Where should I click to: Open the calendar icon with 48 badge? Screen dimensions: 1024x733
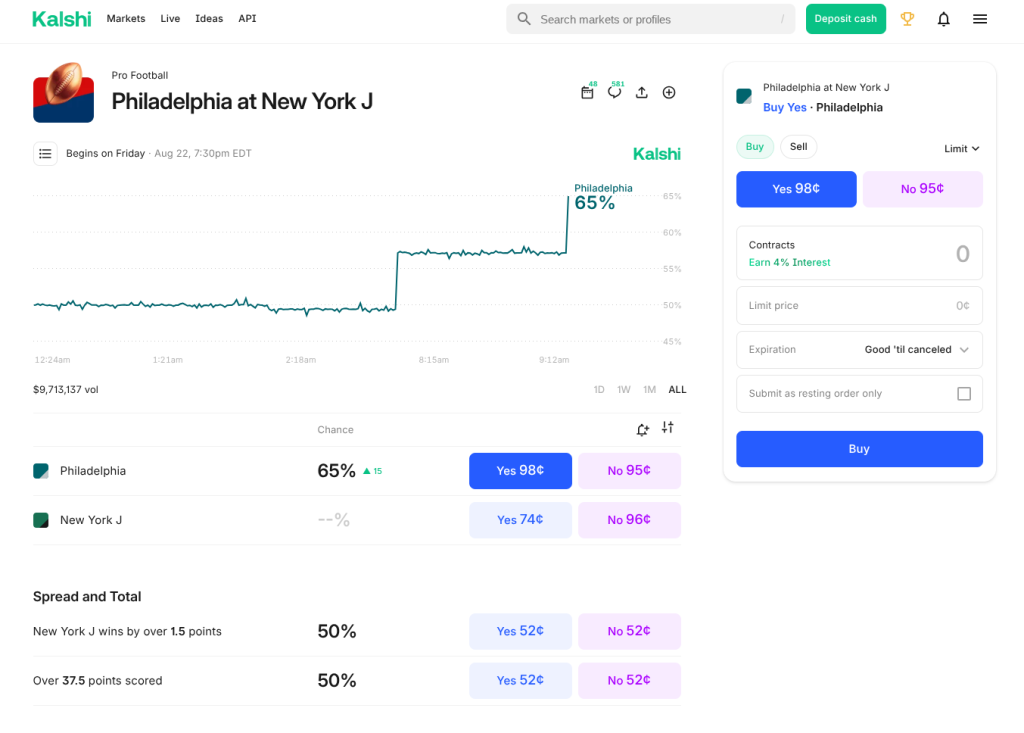tap(588, 92)
